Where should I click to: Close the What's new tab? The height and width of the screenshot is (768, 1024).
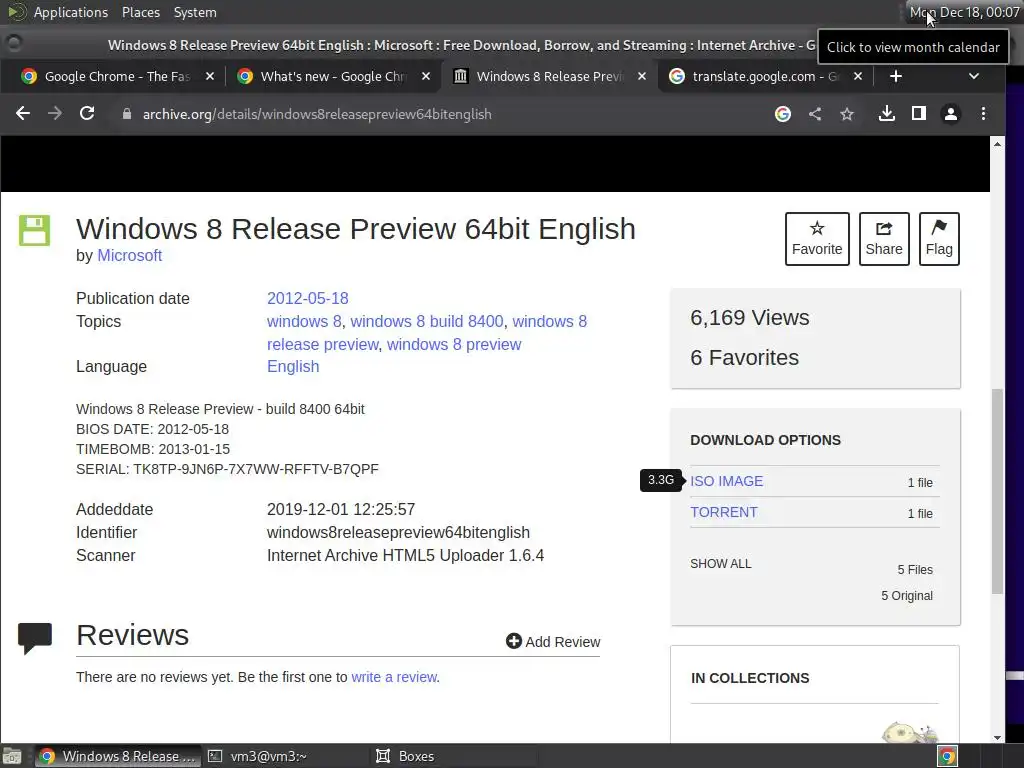click(x=426, y=76)
